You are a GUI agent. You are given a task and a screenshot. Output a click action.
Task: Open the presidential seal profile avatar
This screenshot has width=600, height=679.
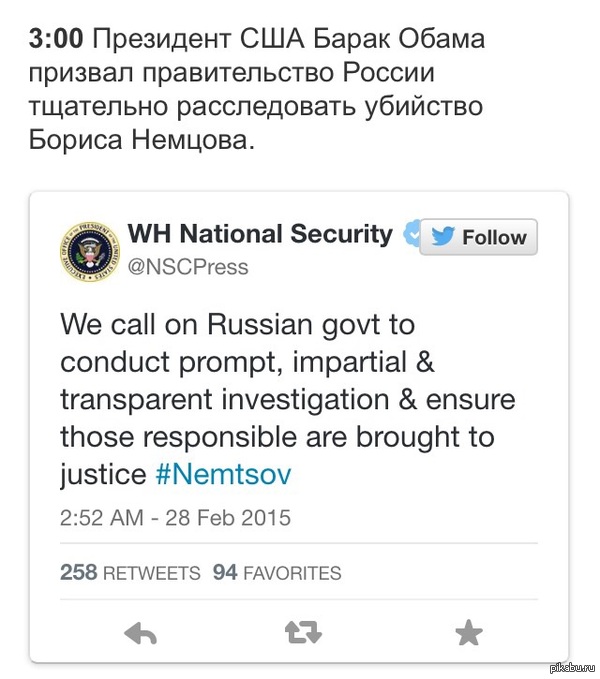click(90, 251)
